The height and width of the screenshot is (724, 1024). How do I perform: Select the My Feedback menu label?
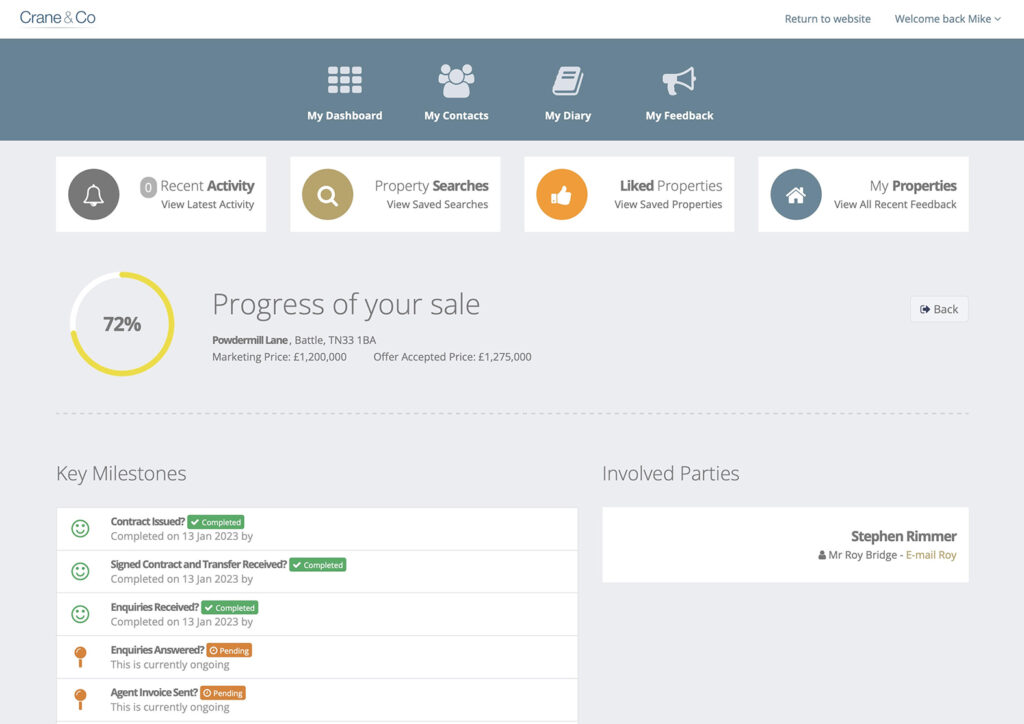click(679, 116)
